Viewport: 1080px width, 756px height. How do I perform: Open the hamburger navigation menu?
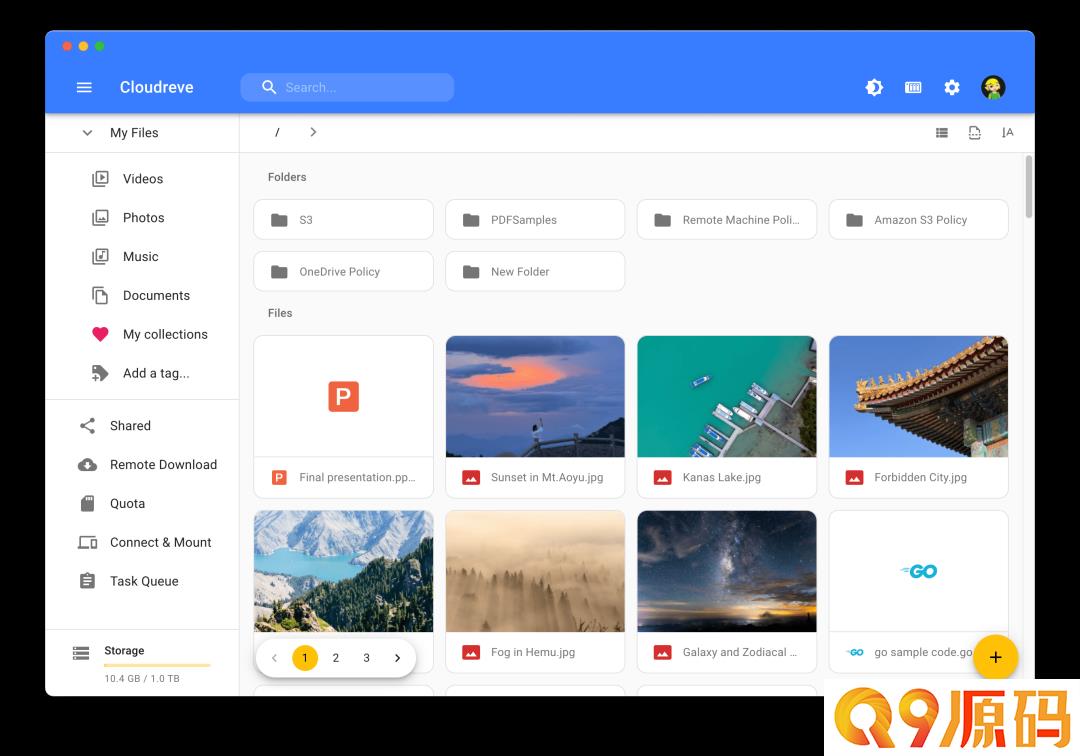(84, 87)
